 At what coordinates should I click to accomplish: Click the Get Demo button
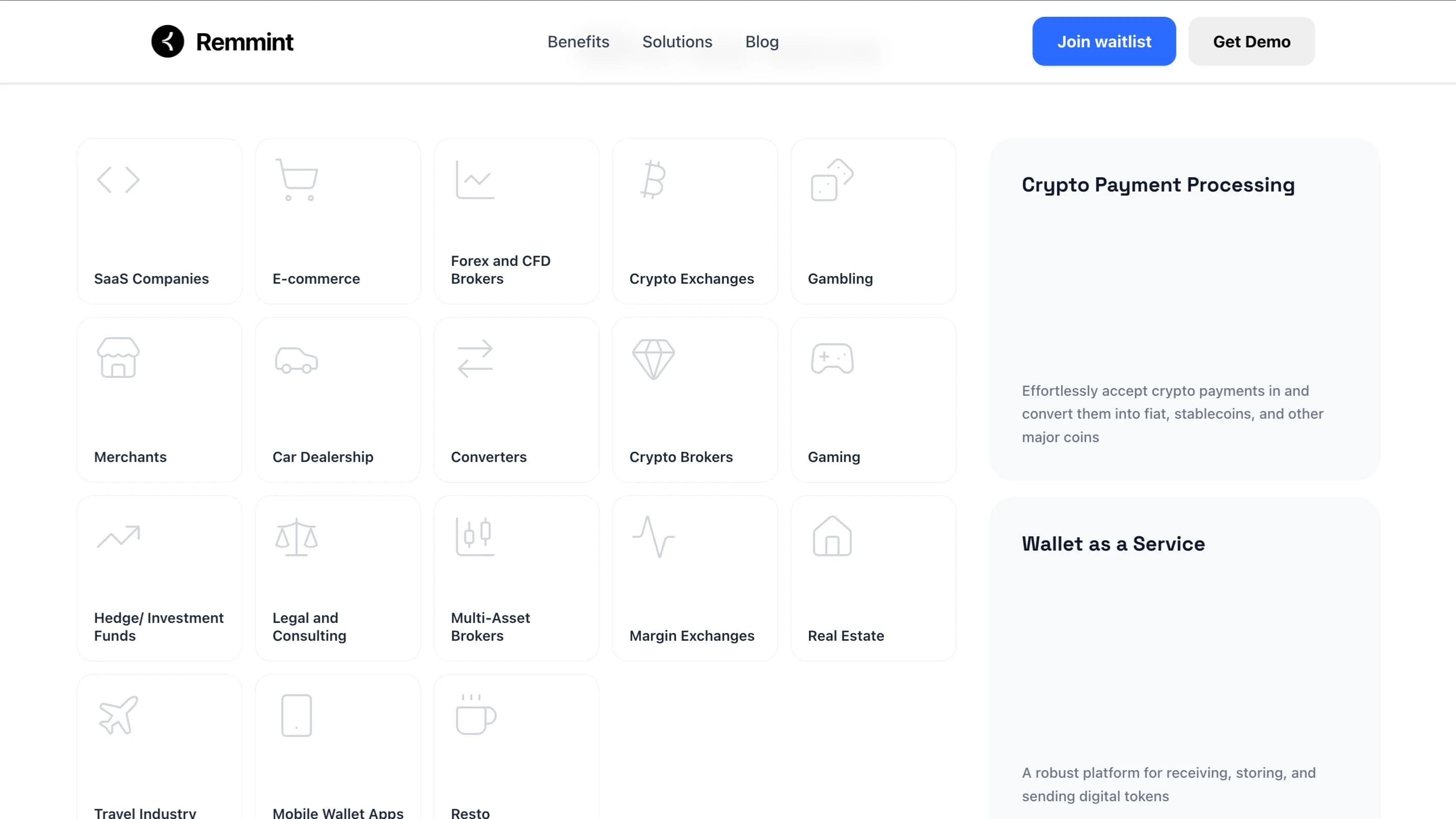tap(1251, 41)
